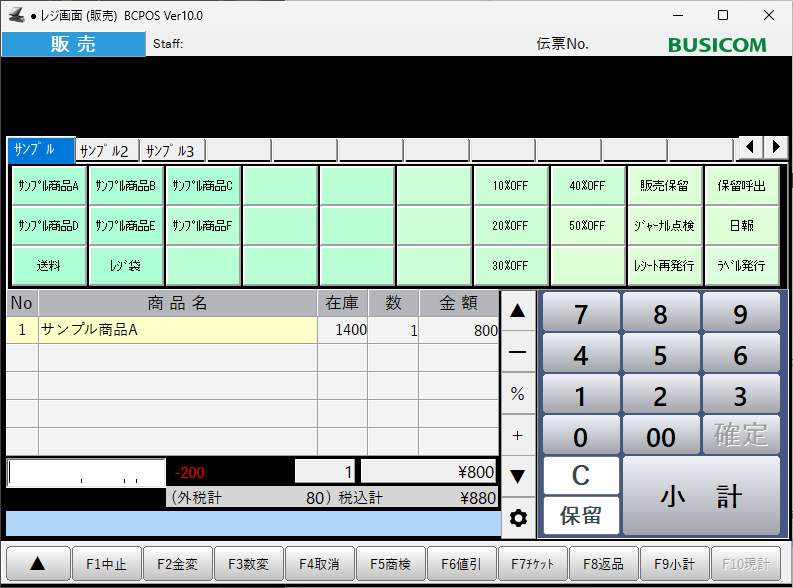Apply the 10%OFF discount button

(x=511, y=186)
